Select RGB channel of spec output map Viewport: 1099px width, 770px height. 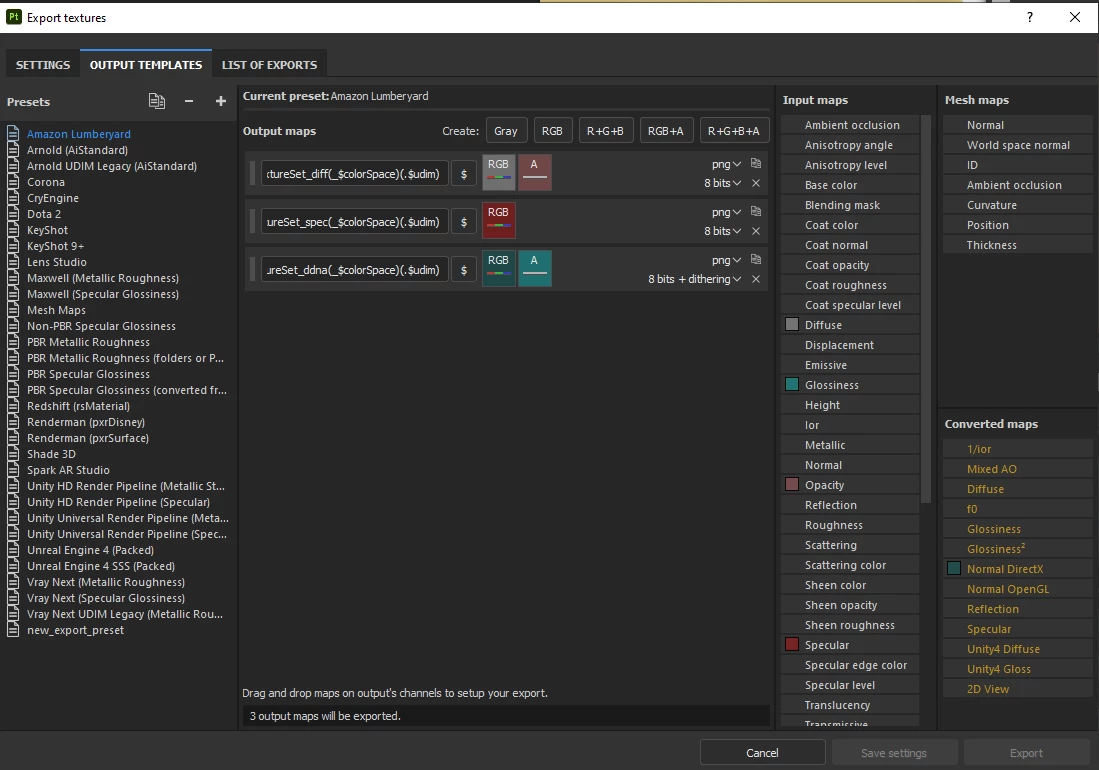498,221
